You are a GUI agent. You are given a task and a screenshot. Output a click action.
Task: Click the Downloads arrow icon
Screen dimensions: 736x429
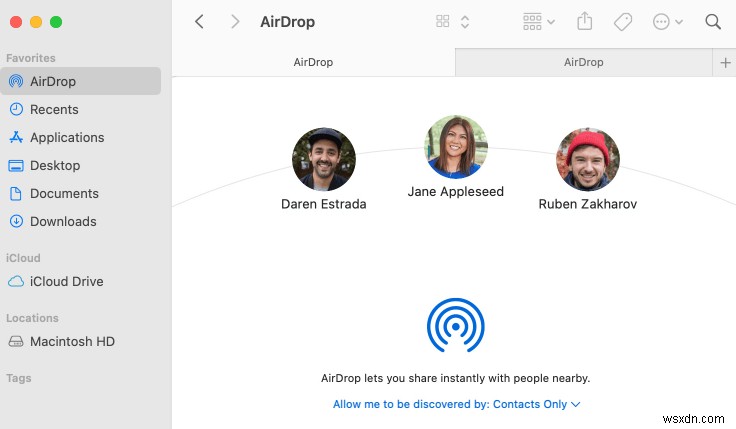pos(16,221)
